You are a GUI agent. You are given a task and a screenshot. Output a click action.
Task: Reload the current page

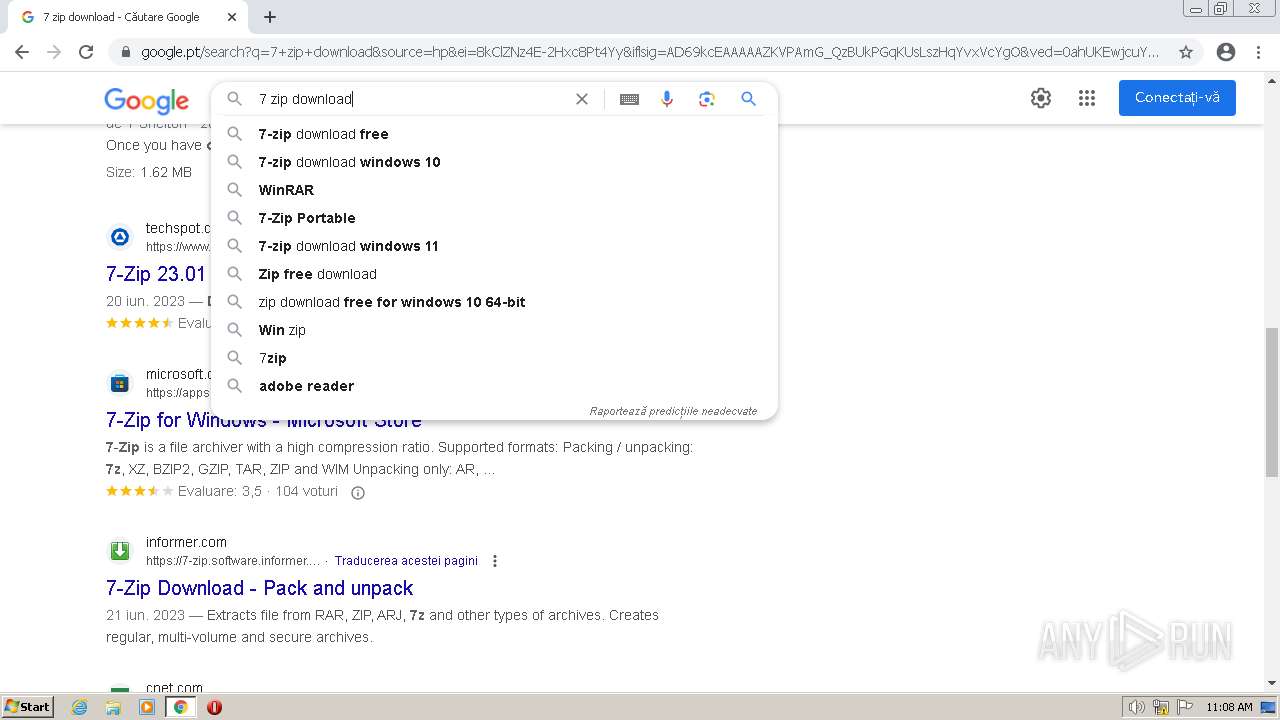click(x=86, y=52)
